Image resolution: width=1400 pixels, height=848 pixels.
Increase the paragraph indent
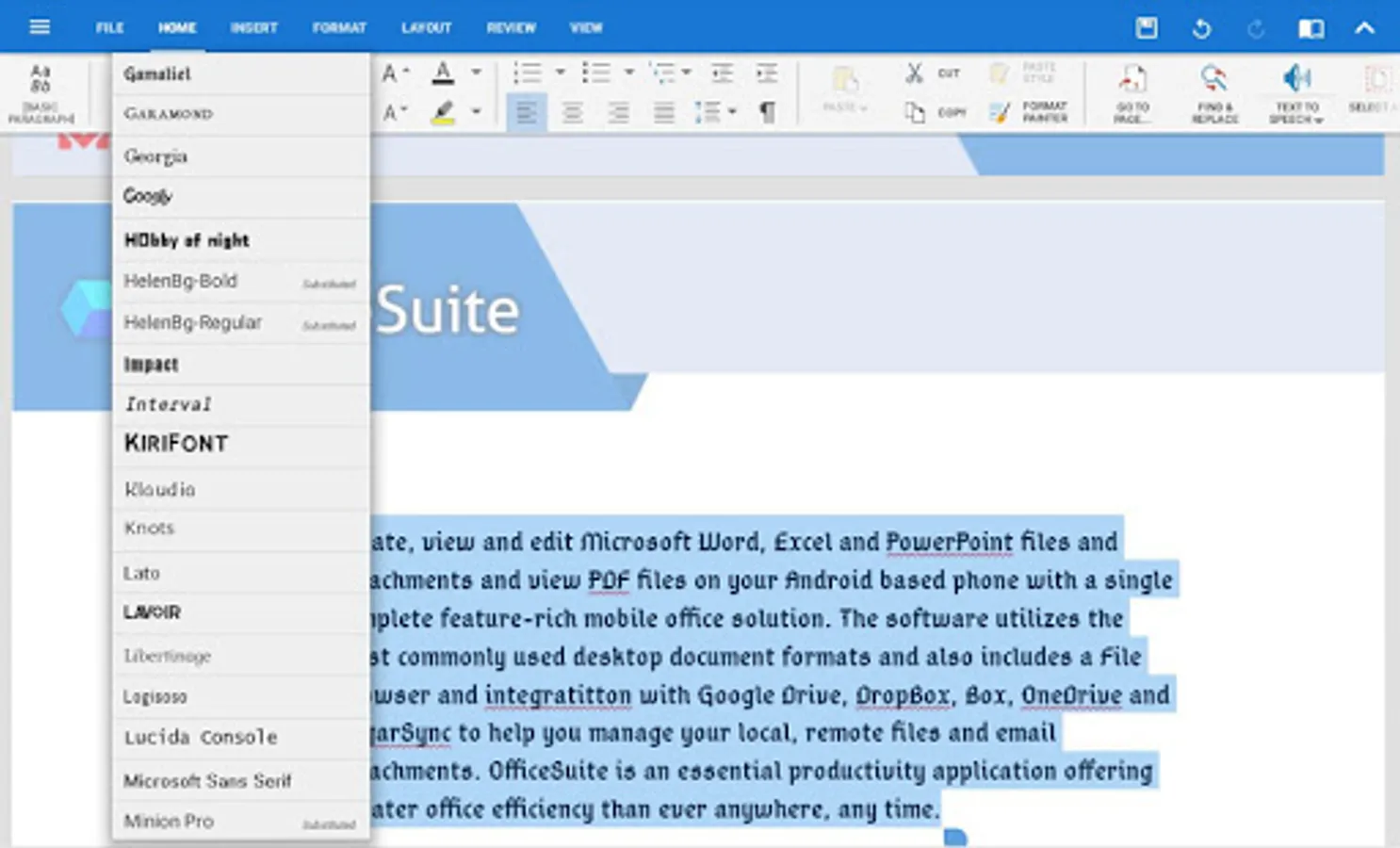point(767,73)
